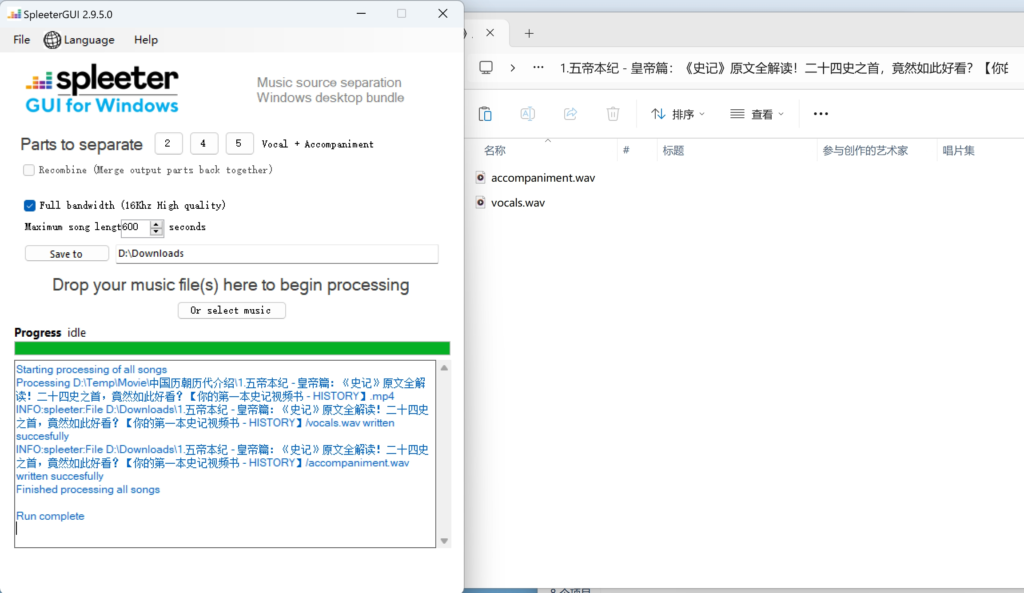Add a new File Explorer tab
1024x593 pixels.
529,33
